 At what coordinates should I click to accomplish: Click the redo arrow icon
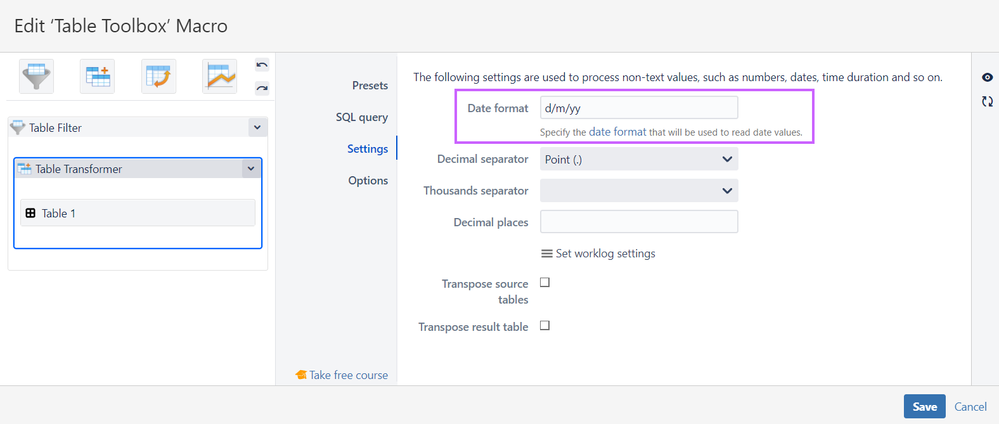pos(262,88)
